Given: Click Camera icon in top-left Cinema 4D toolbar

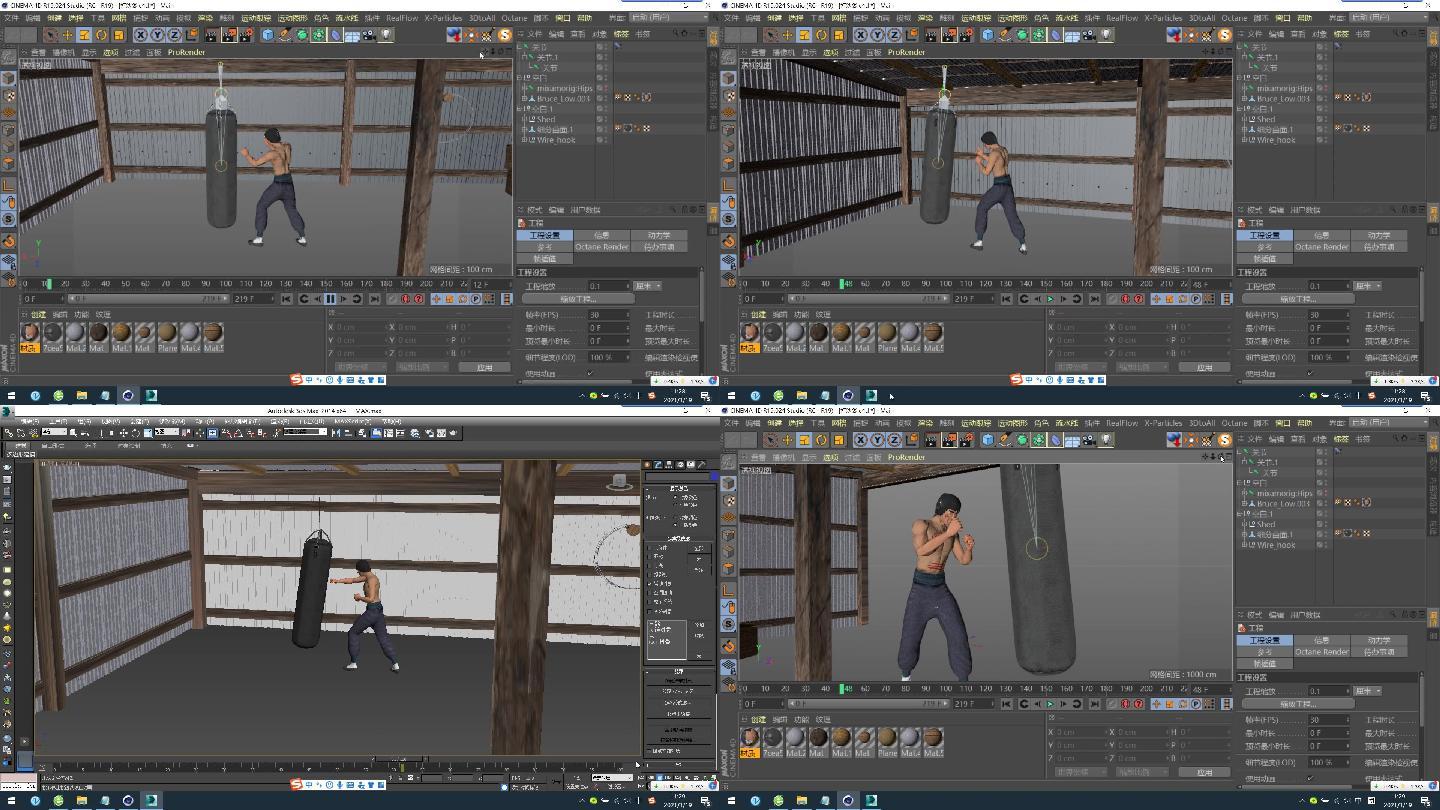Looking at the screenshot, I should [x=368, y=35].
